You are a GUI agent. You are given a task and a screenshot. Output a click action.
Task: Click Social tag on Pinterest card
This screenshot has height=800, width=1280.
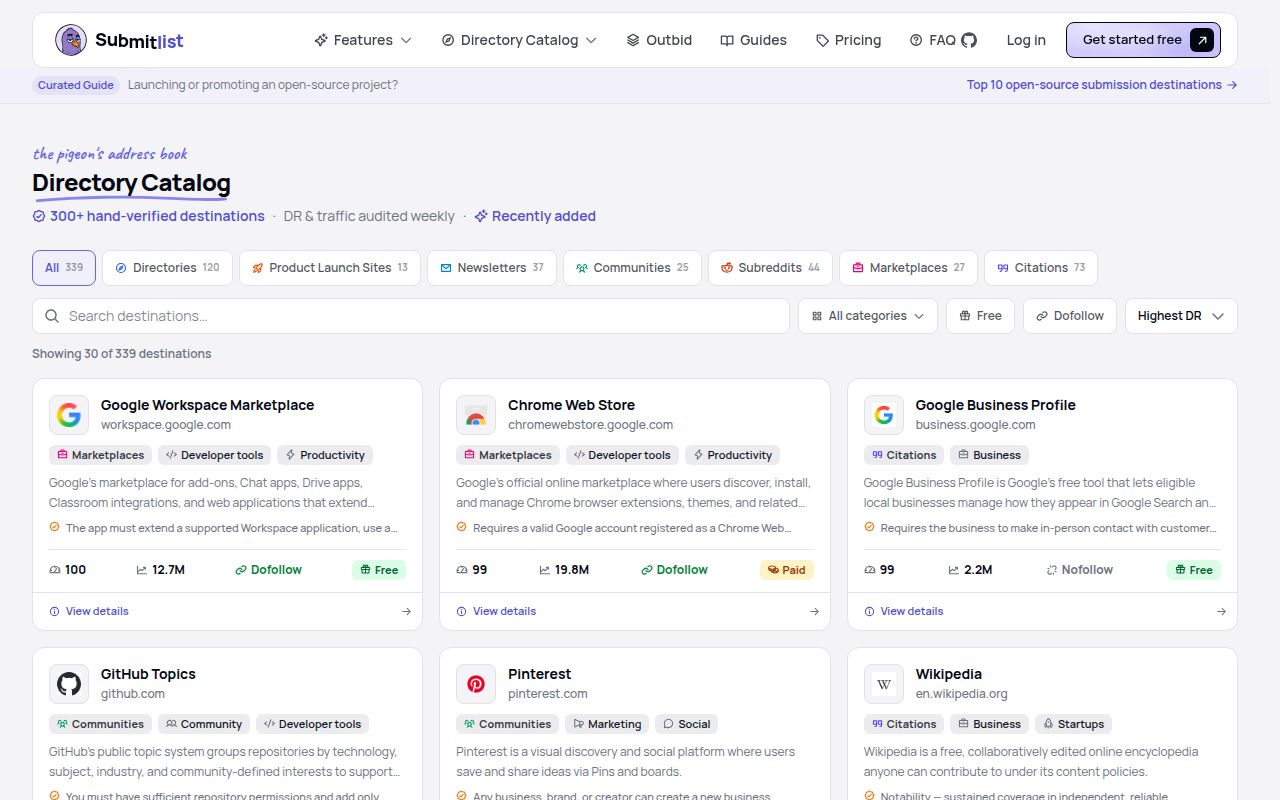(x=687, y=724)
